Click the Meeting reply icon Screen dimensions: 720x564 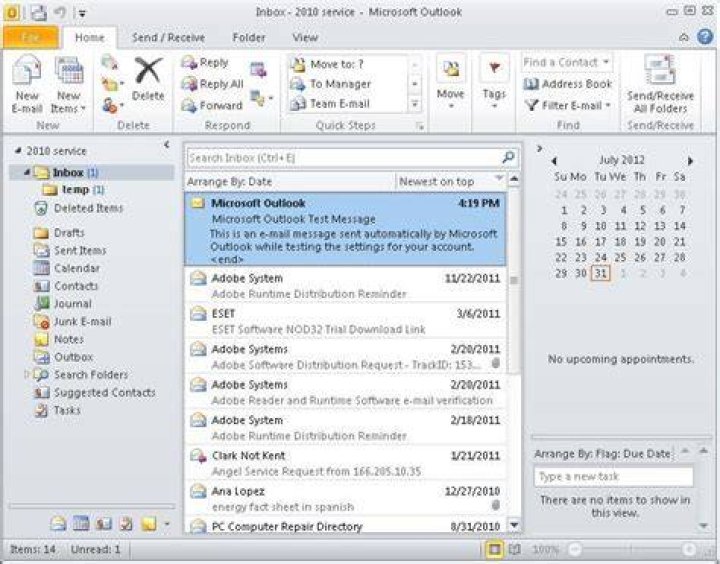pos(258,69)
